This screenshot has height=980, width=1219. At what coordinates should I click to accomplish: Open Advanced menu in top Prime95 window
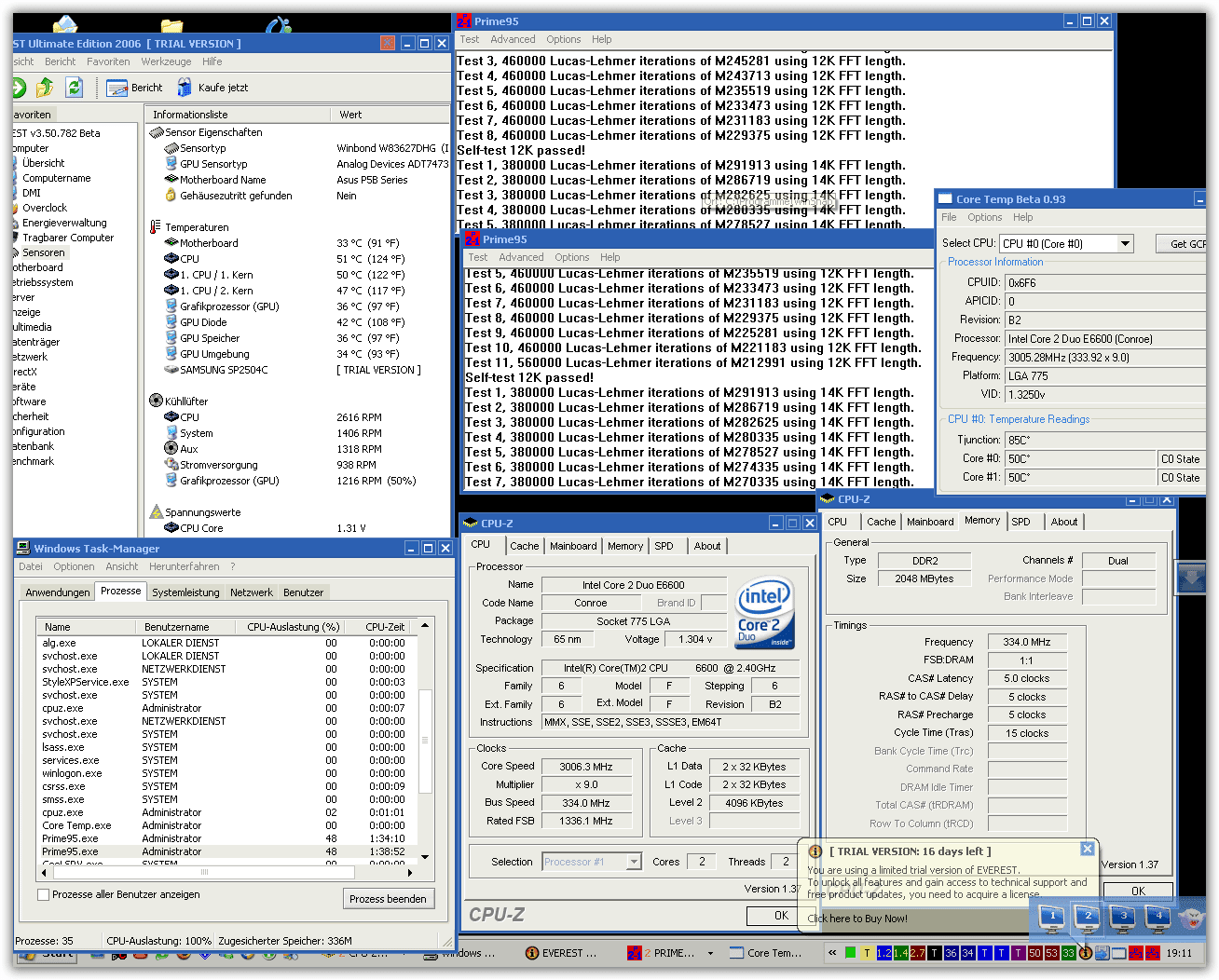tap(513, 39)
